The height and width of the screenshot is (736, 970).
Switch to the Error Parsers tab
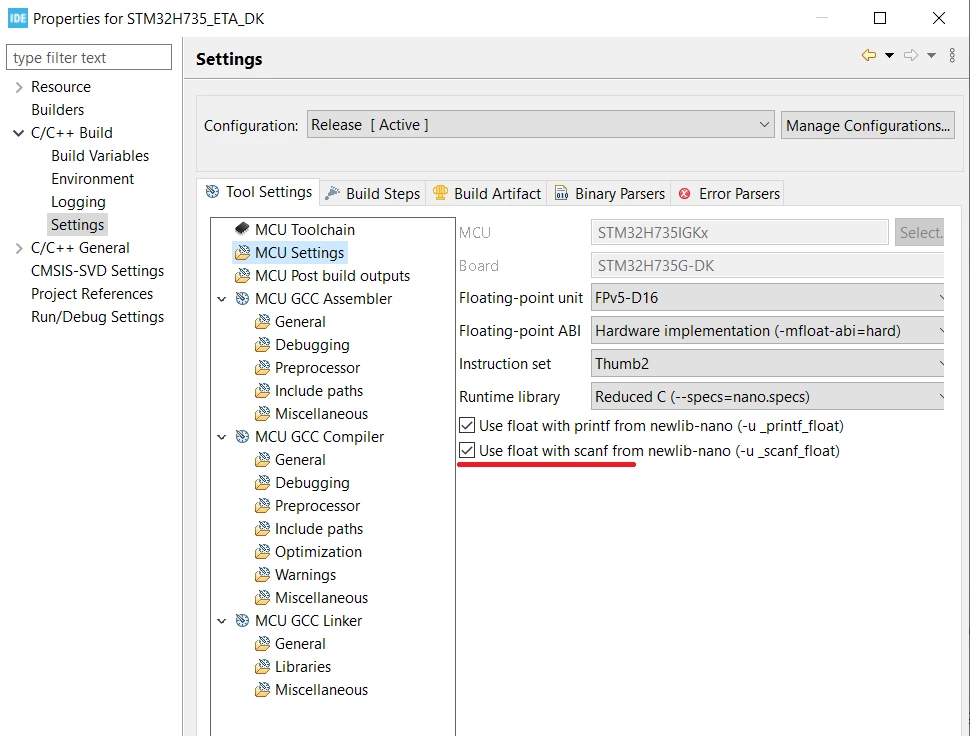tap(729, 194)
